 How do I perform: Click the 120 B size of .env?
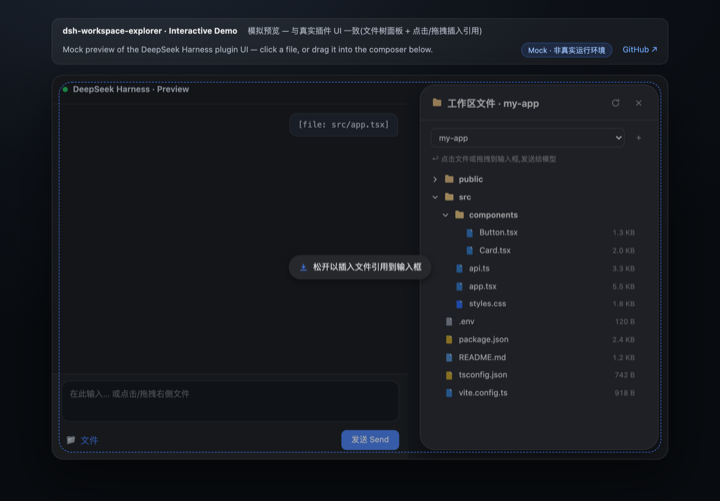point(624,322)
